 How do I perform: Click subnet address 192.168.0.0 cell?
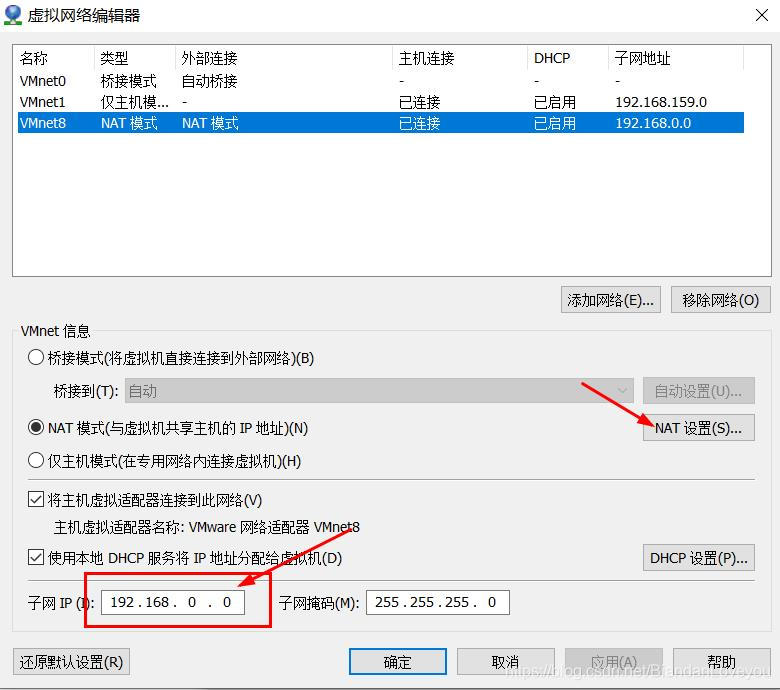point(653,123)
